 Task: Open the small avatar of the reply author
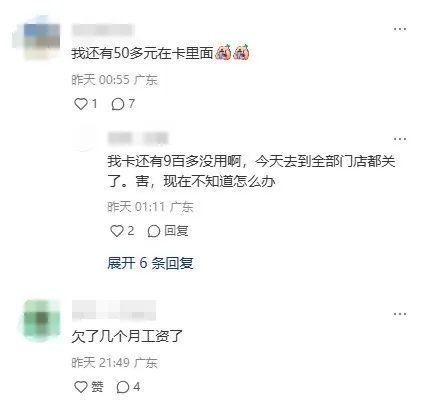(x=85, y=138)
